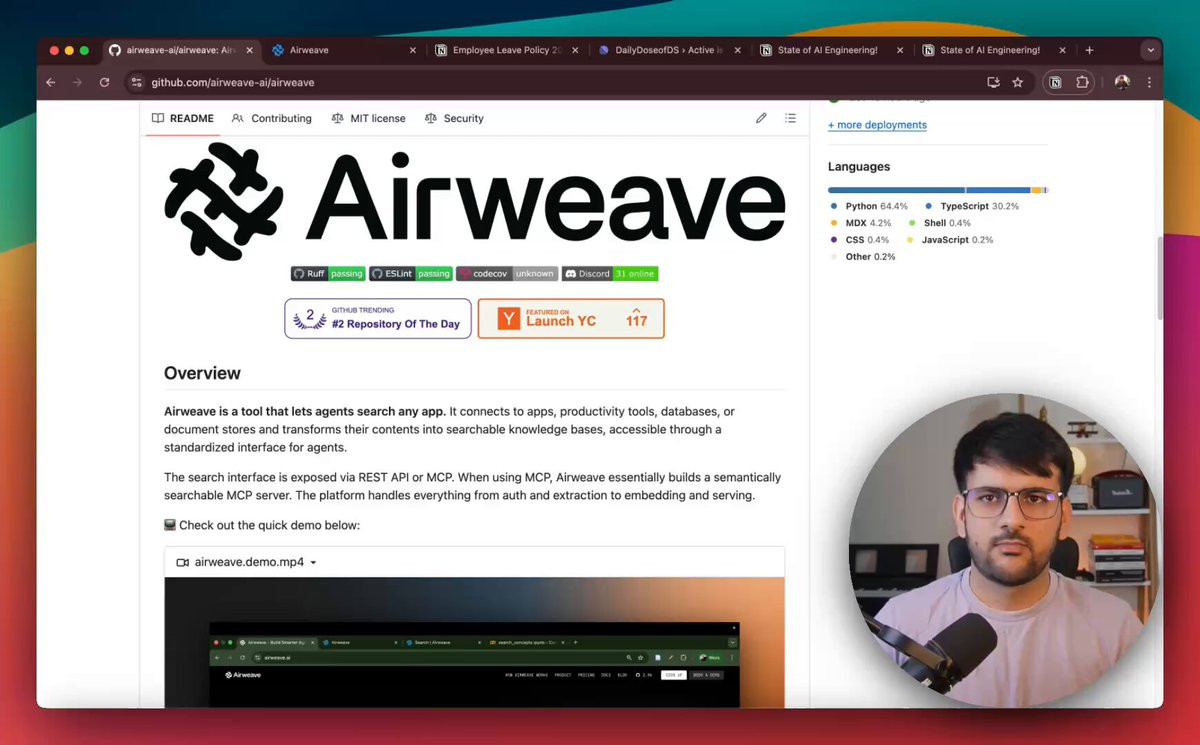Viewport: 1200px width, 745px height.
Task: Select the Contributing tab
Action: pos(272,118)
